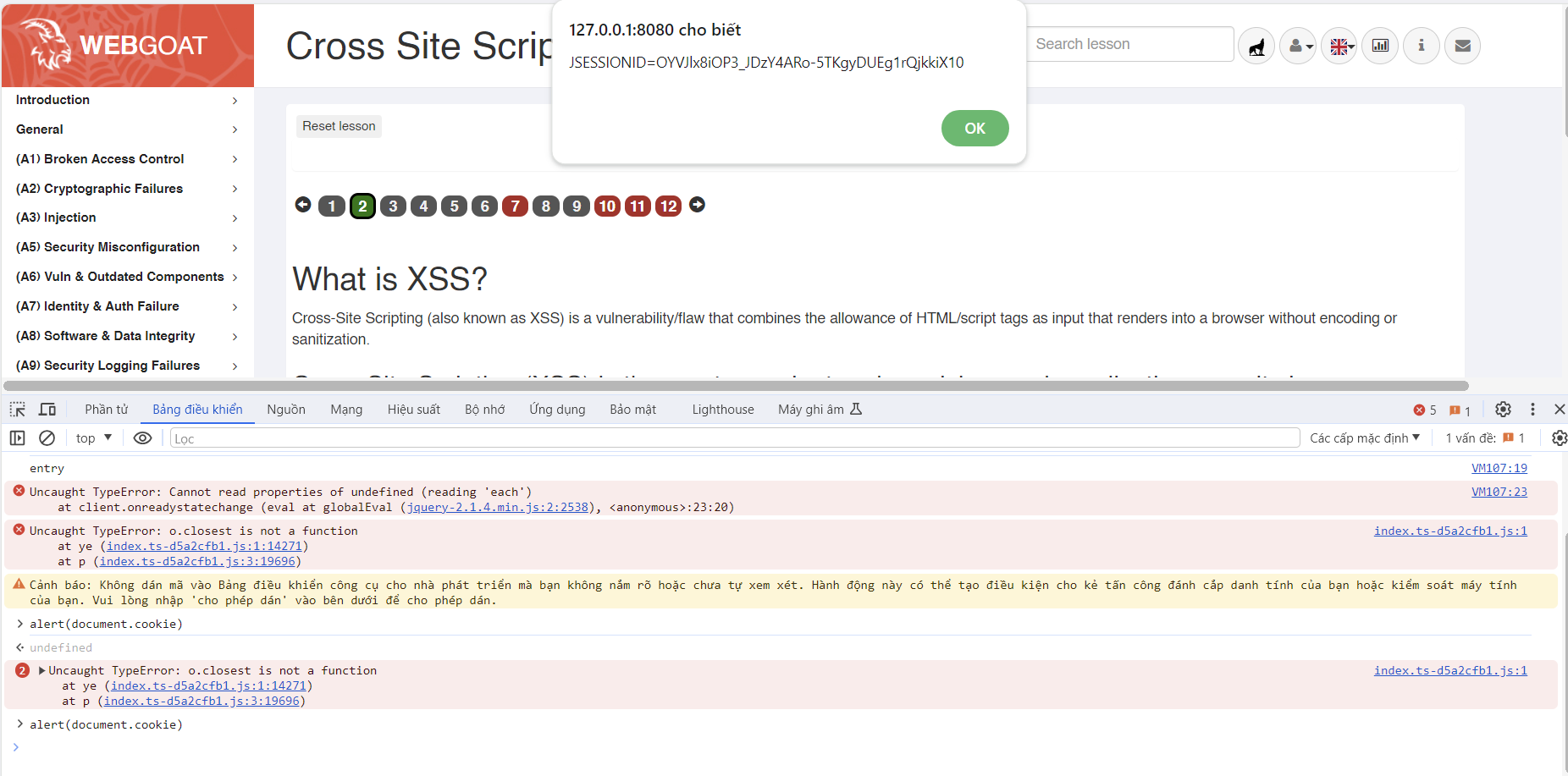Expand (A9) Security Logging Failures
Viewport: 1568px width, 776px height.
pyautogui.click(x=127, y=366)
